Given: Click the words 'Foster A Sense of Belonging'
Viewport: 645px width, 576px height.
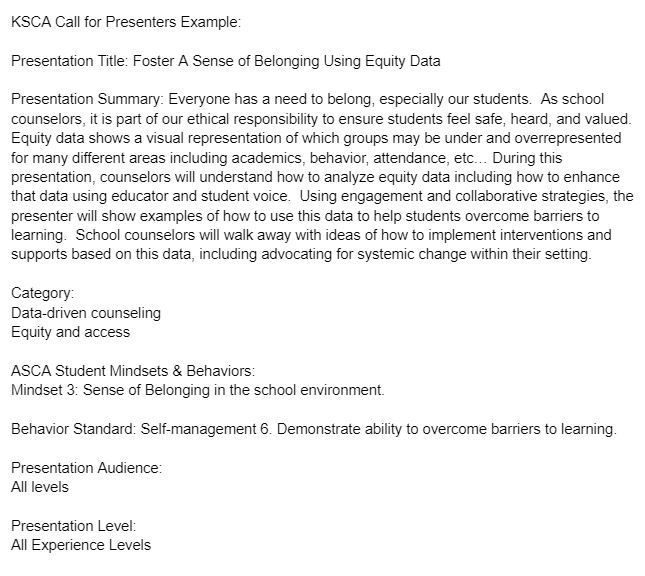Looking at the screenshot, I should pos(226,61).
